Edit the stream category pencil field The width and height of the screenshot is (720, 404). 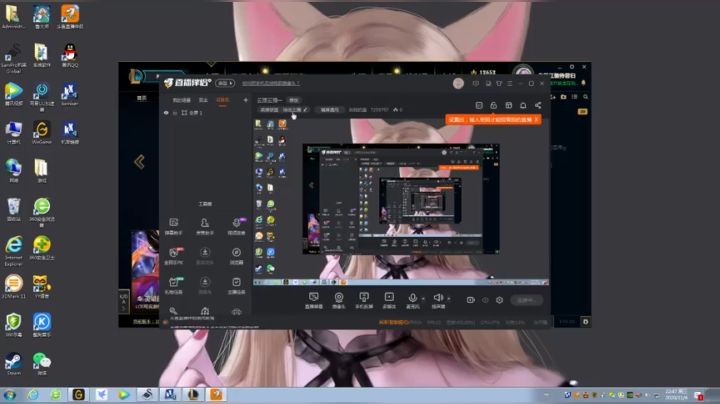(x=283, y=110)
